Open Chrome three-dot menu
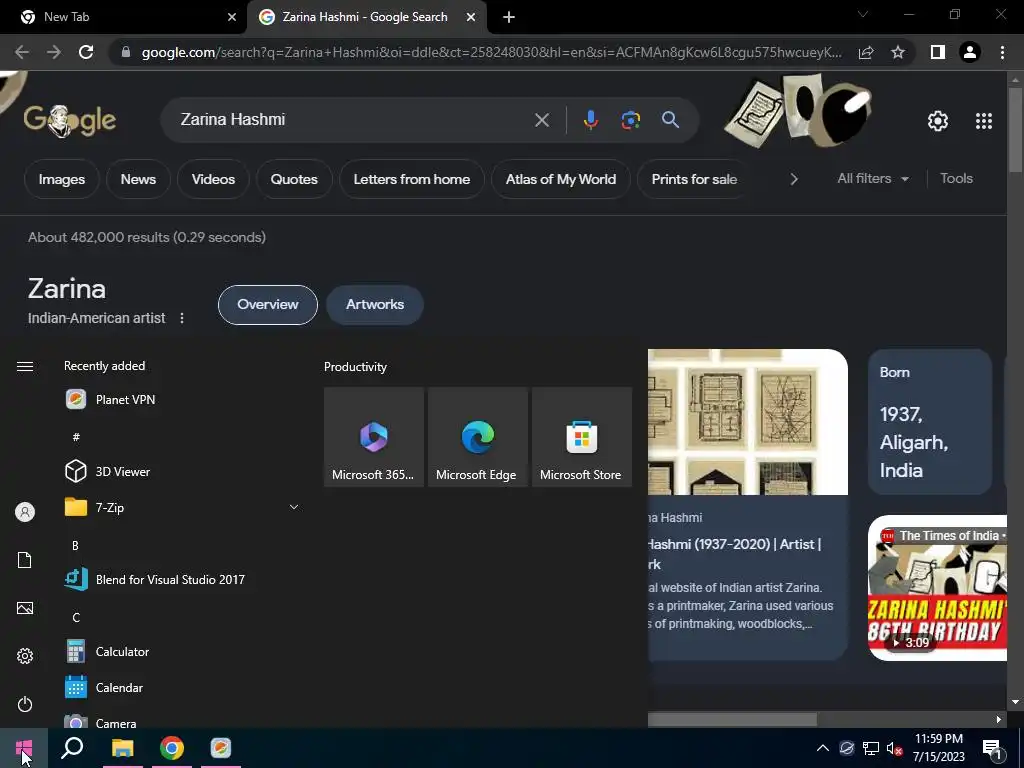1024x768 pixels. point(1002,52)
